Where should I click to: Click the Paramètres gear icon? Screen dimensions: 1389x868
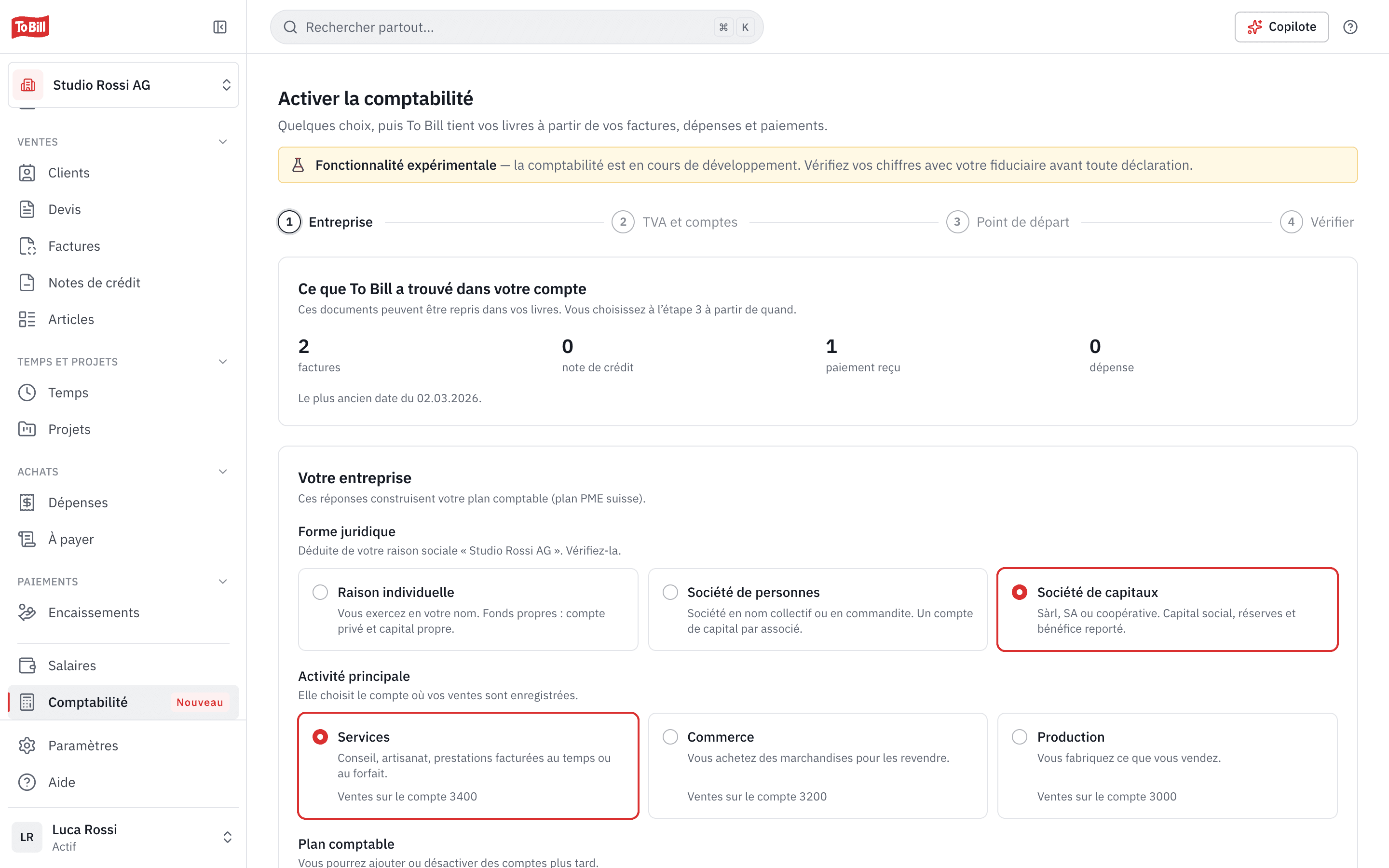[27, 746]
